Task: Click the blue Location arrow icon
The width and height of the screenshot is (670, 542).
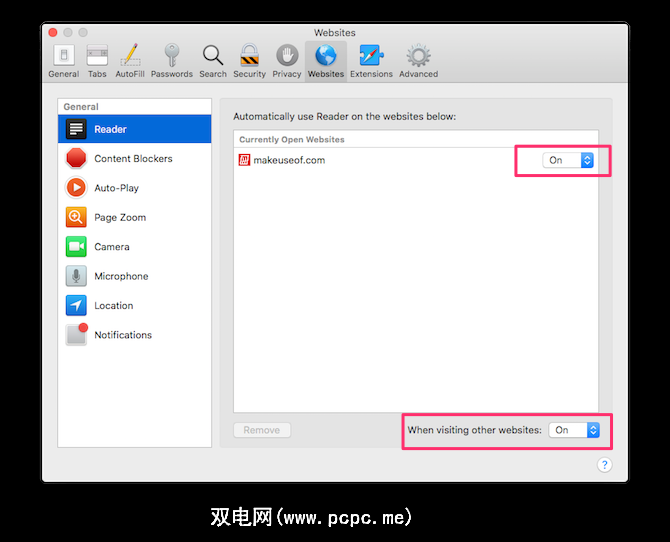Action: pyautogui.click(x=76, y=305)
